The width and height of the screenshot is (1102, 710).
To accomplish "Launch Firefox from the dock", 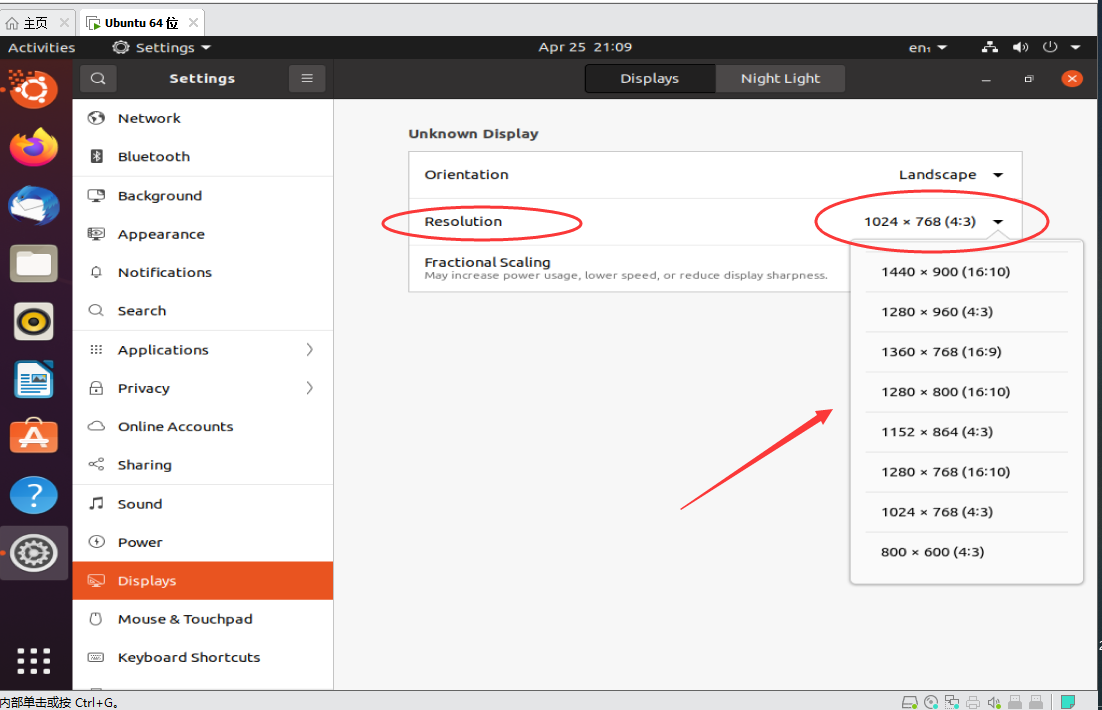I will point(36,147).
